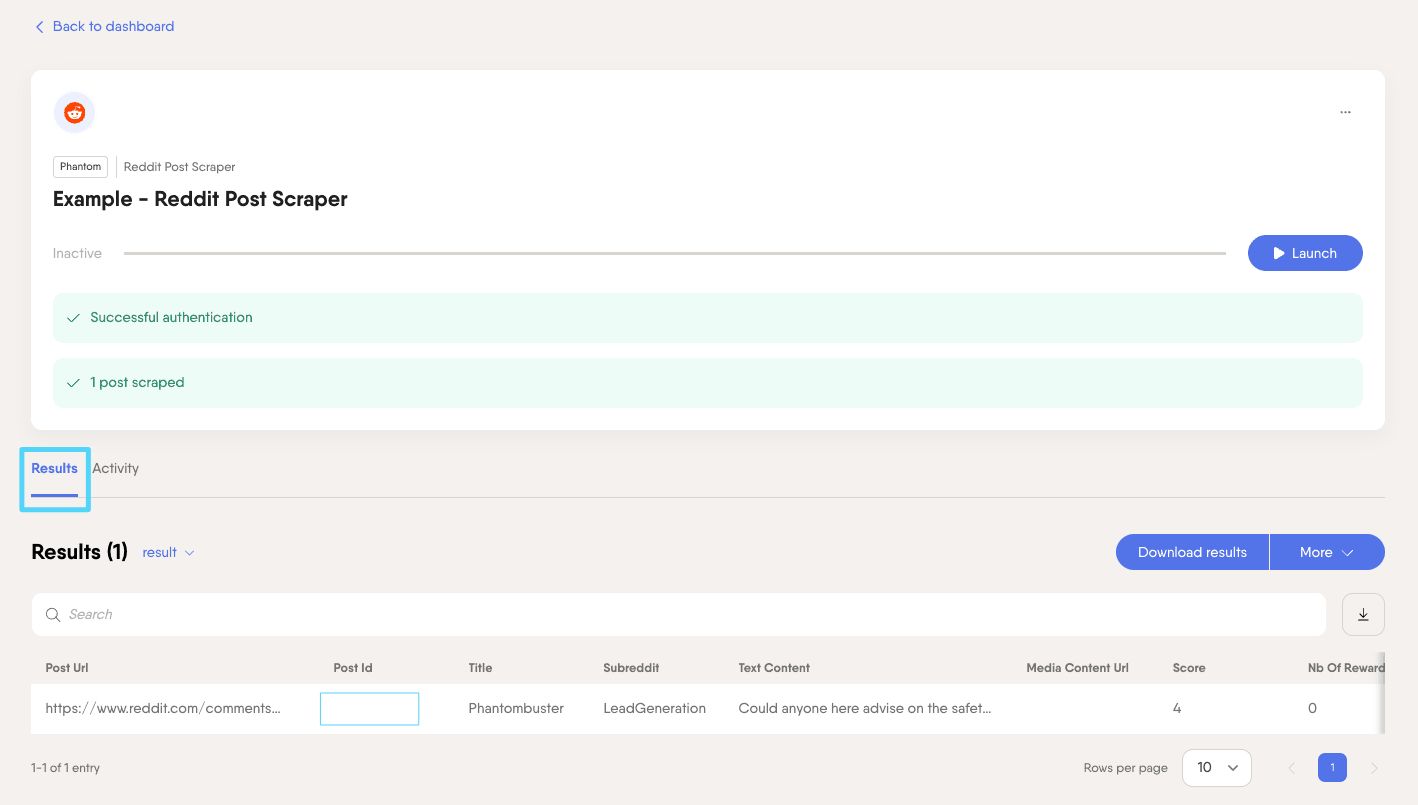Viewport: 1418px width, 805px height.
Task: Click the Back to dashboard link
Action: click(x=104, y=26)
